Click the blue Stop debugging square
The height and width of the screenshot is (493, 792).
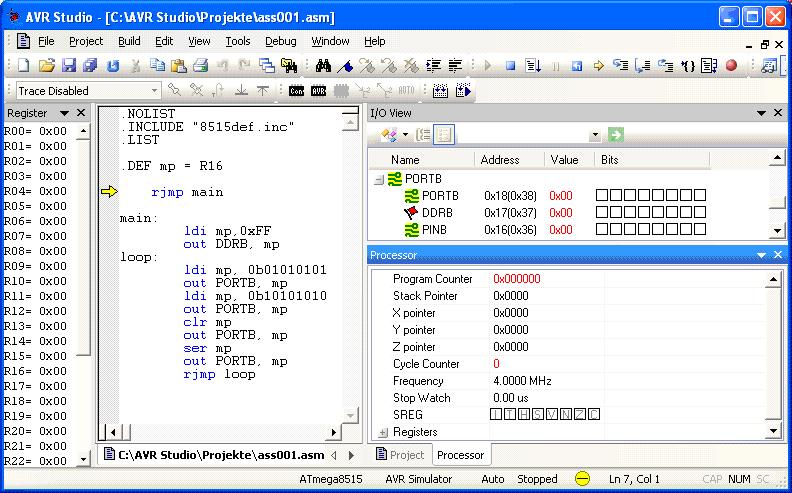511,66
